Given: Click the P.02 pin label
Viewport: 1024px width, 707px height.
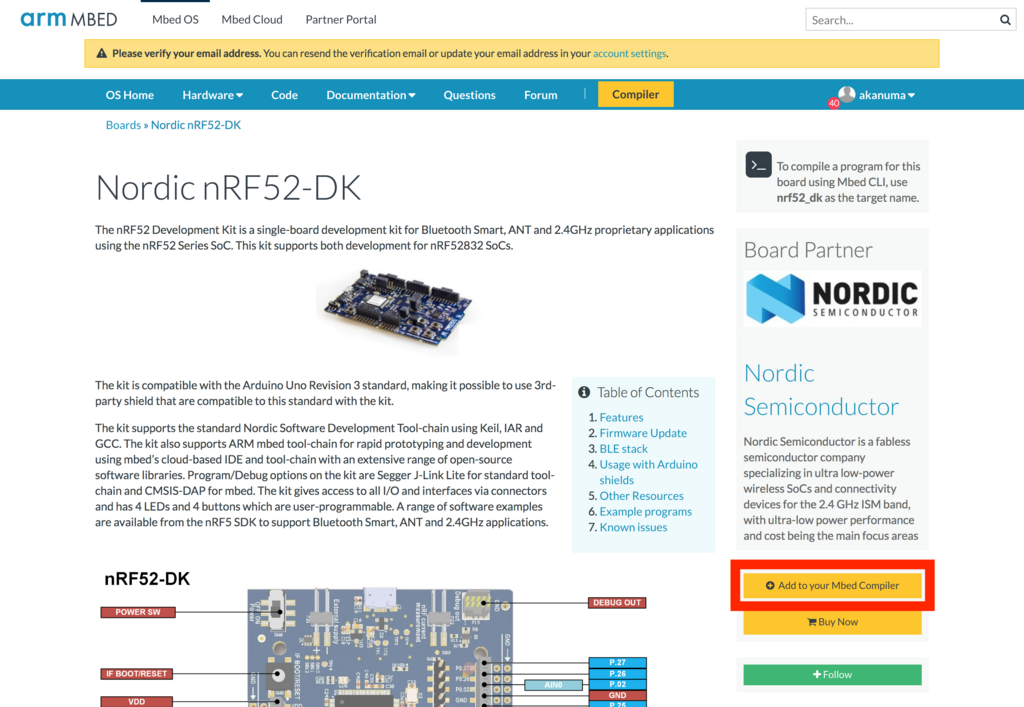Looking at the screenshot, I should click(x=617, y=685).
